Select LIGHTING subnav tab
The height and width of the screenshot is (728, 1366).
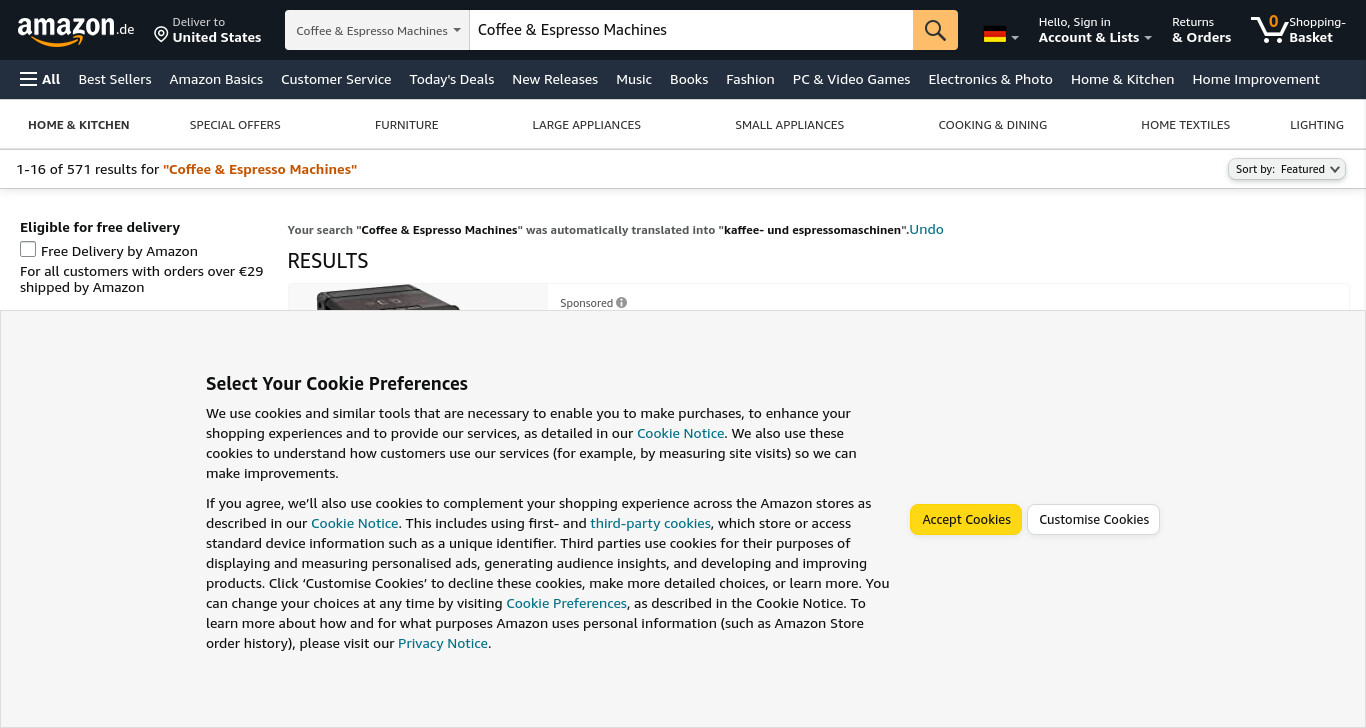pyautogui.click(x=1317, y=125)
